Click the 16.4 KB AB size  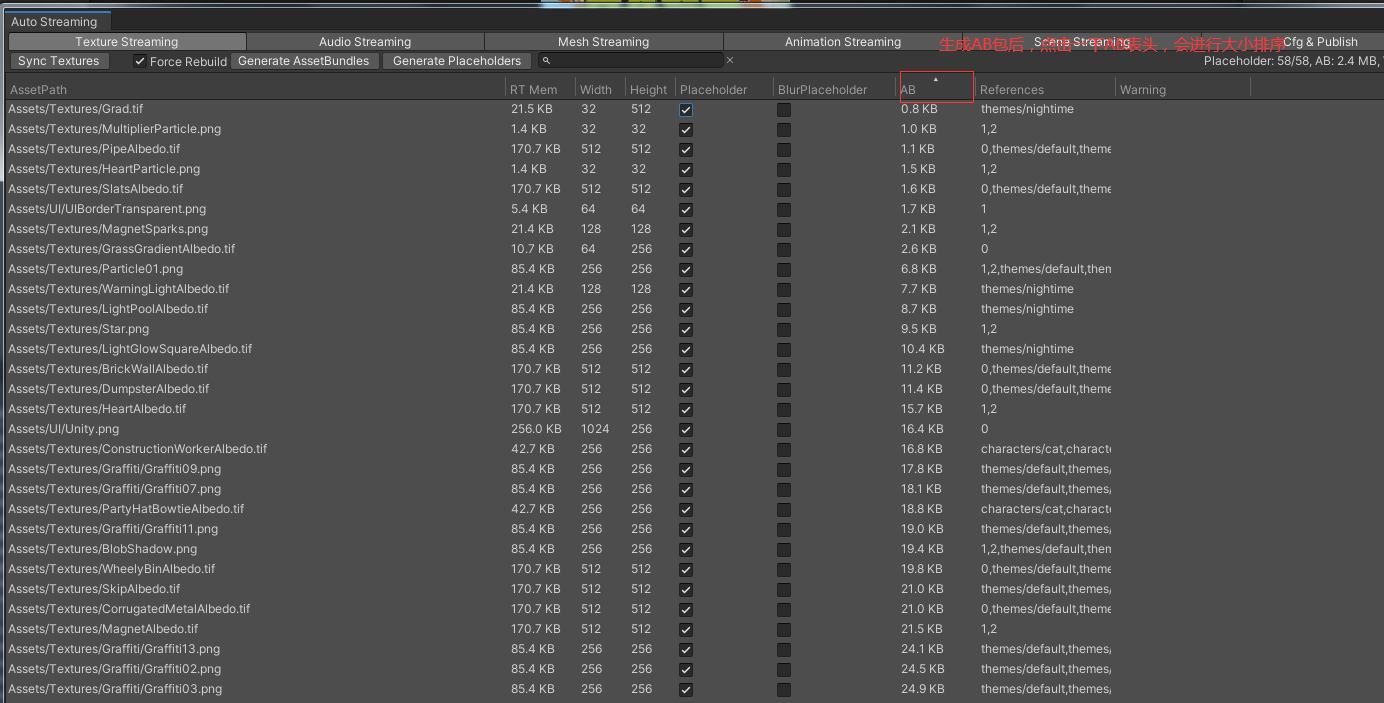[x=922, y=429]
